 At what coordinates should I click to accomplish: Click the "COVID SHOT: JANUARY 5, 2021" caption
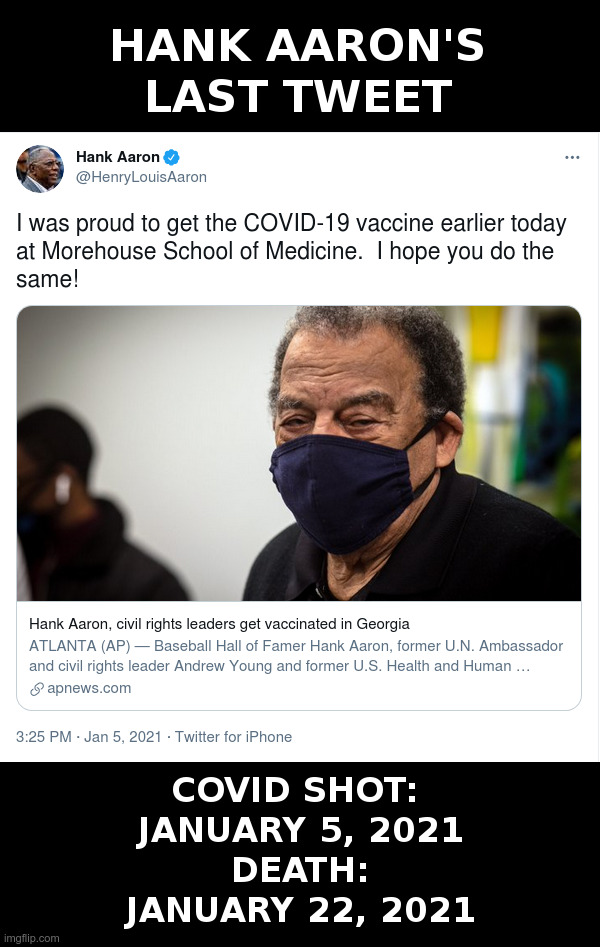[299, 810]
